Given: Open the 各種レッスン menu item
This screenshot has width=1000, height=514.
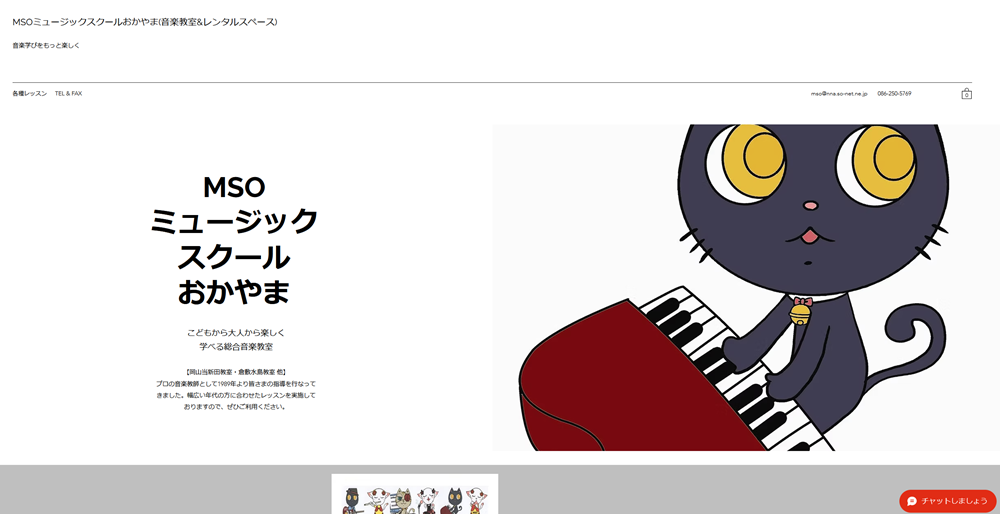Looking at the screenshot, I should [x=29, y=94].
